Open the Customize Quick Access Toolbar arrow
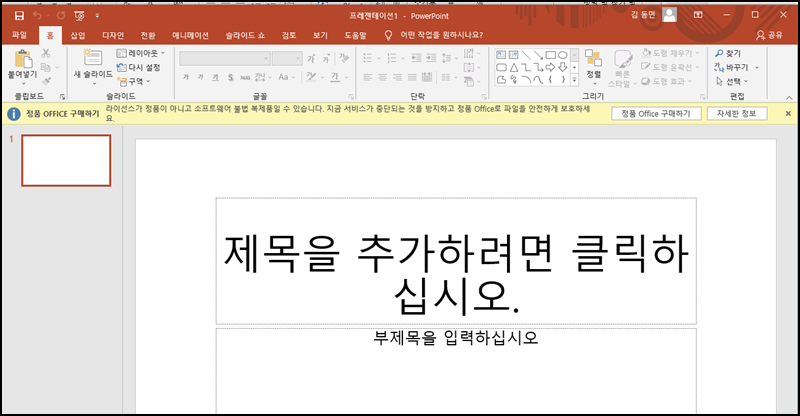 [97, 16]
